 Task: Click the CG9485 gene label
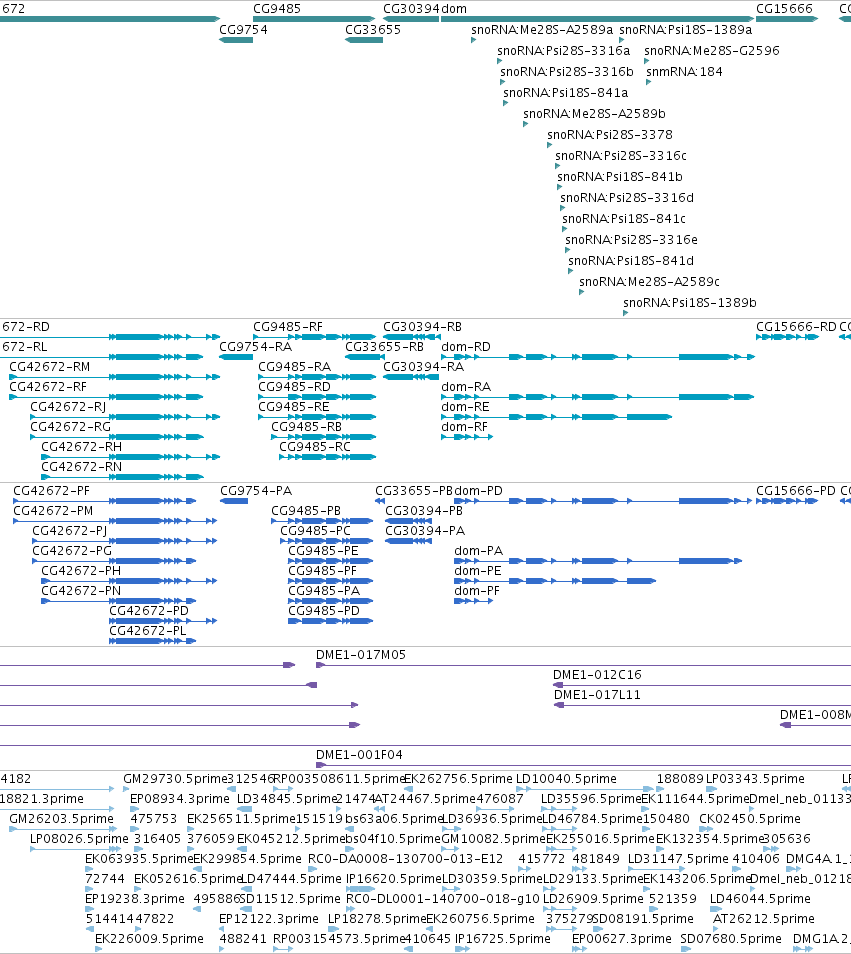pos(277,9)
